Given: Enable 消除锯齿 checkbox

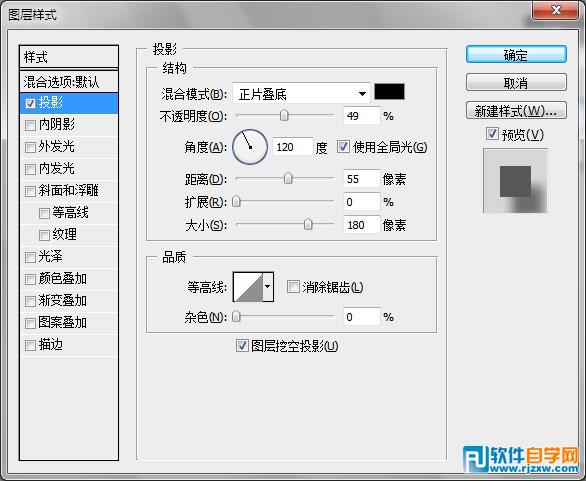Looking at the screenshot, I should 293,287.
